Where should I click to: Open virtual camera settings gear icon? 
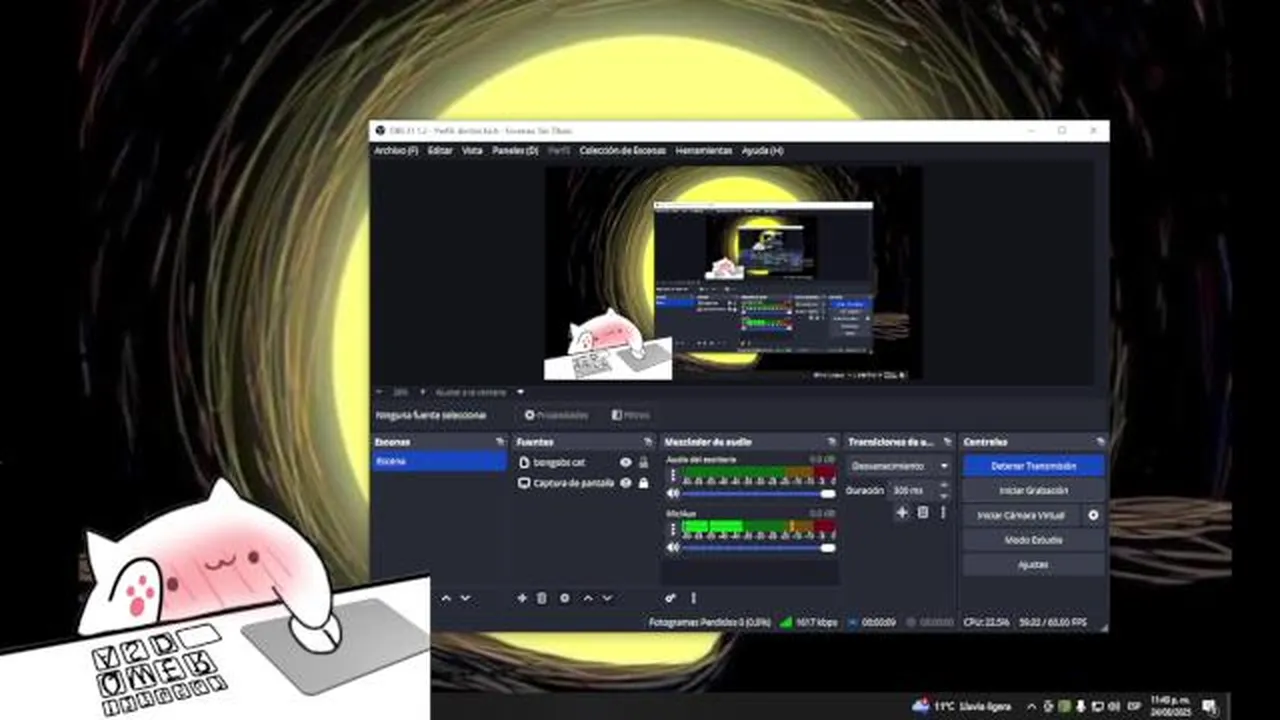[x=1093, y=515]
